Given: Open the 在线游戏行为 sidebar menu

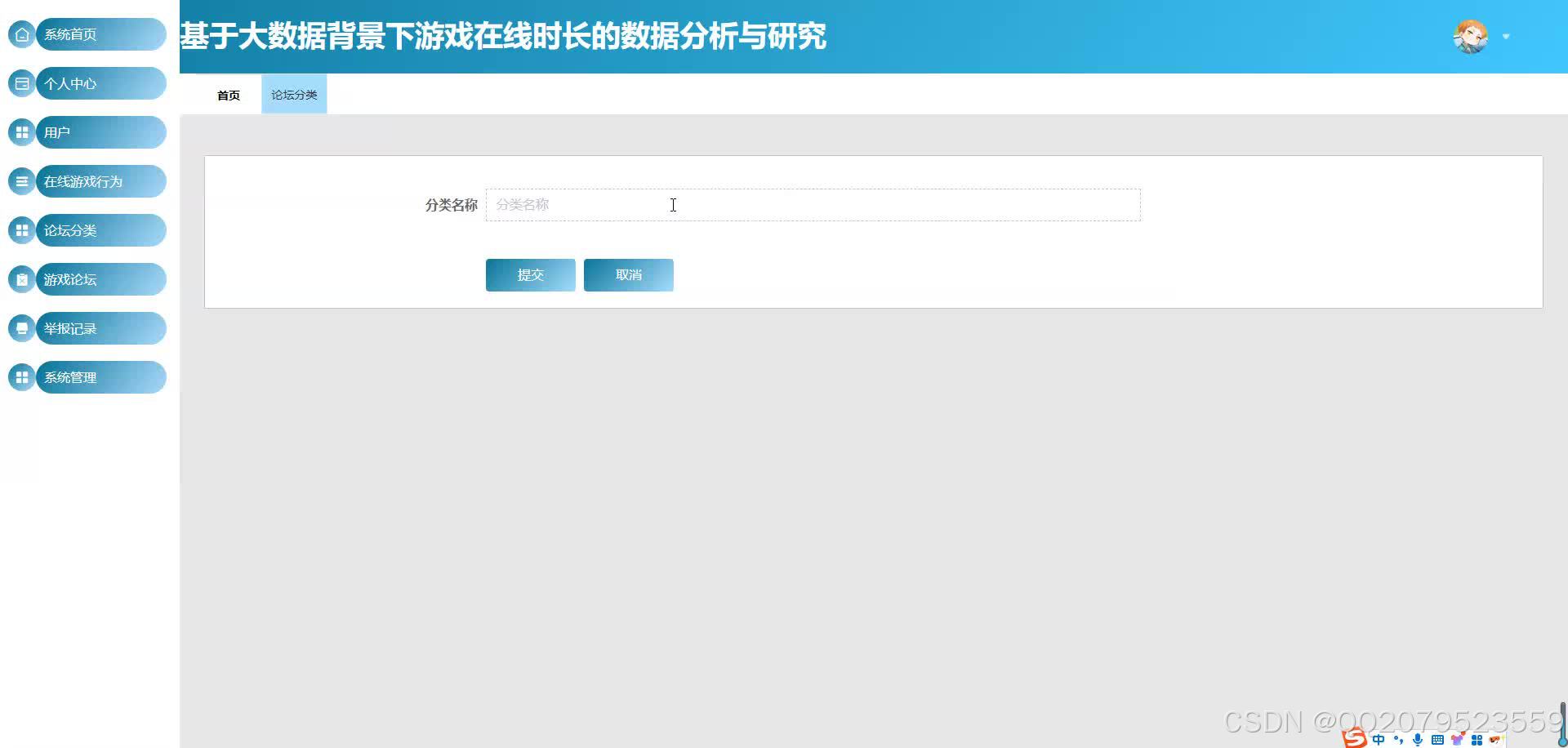Looking at the screenshot, I should 101,181.
